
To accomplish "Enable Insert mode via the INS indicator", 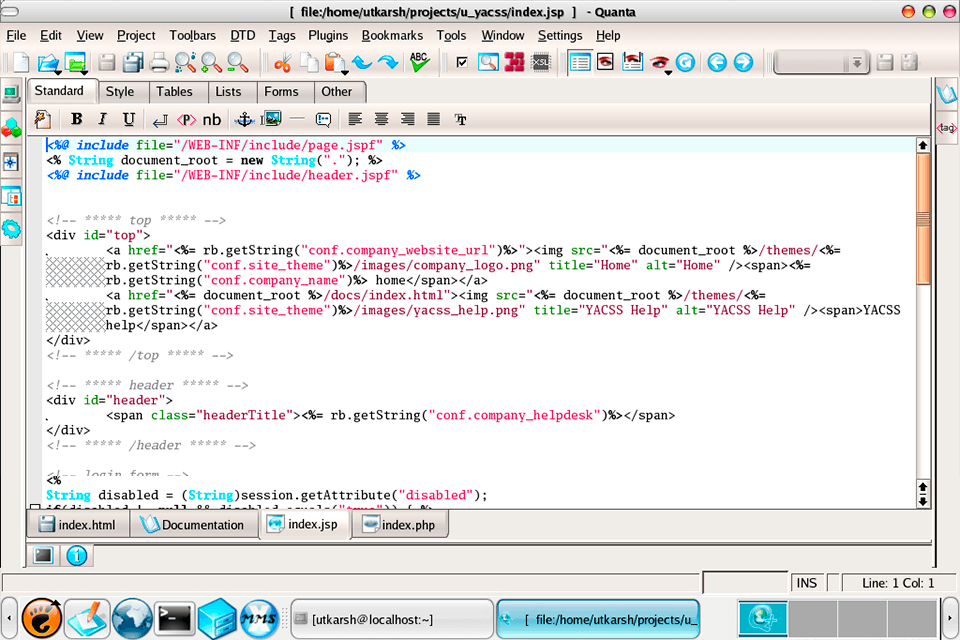I will (x=808, y=582).
